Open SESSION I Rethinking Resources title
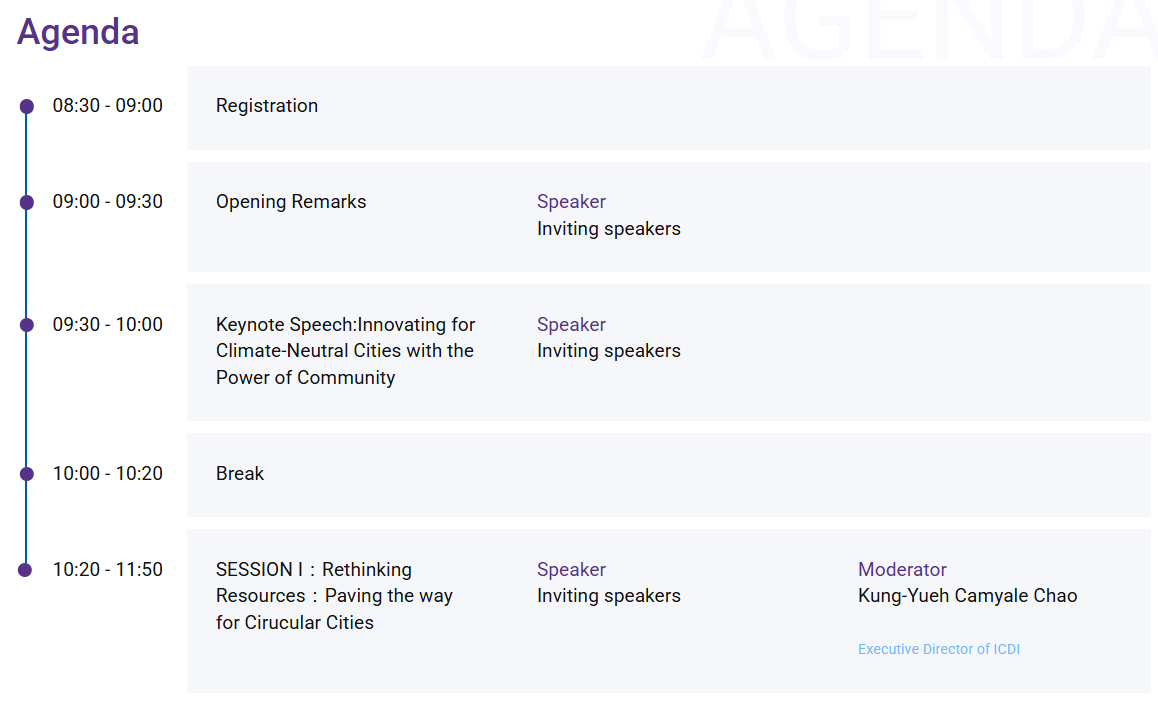 click(335, 596)
